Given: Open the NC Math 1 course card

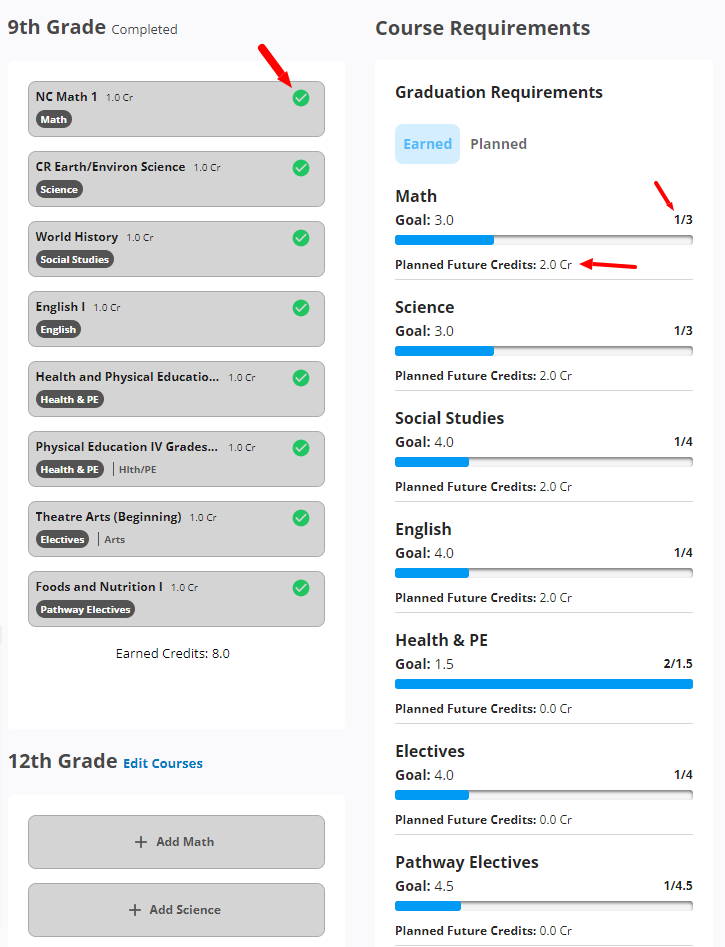Looking at the screenshot, I should tap(160, 108).
